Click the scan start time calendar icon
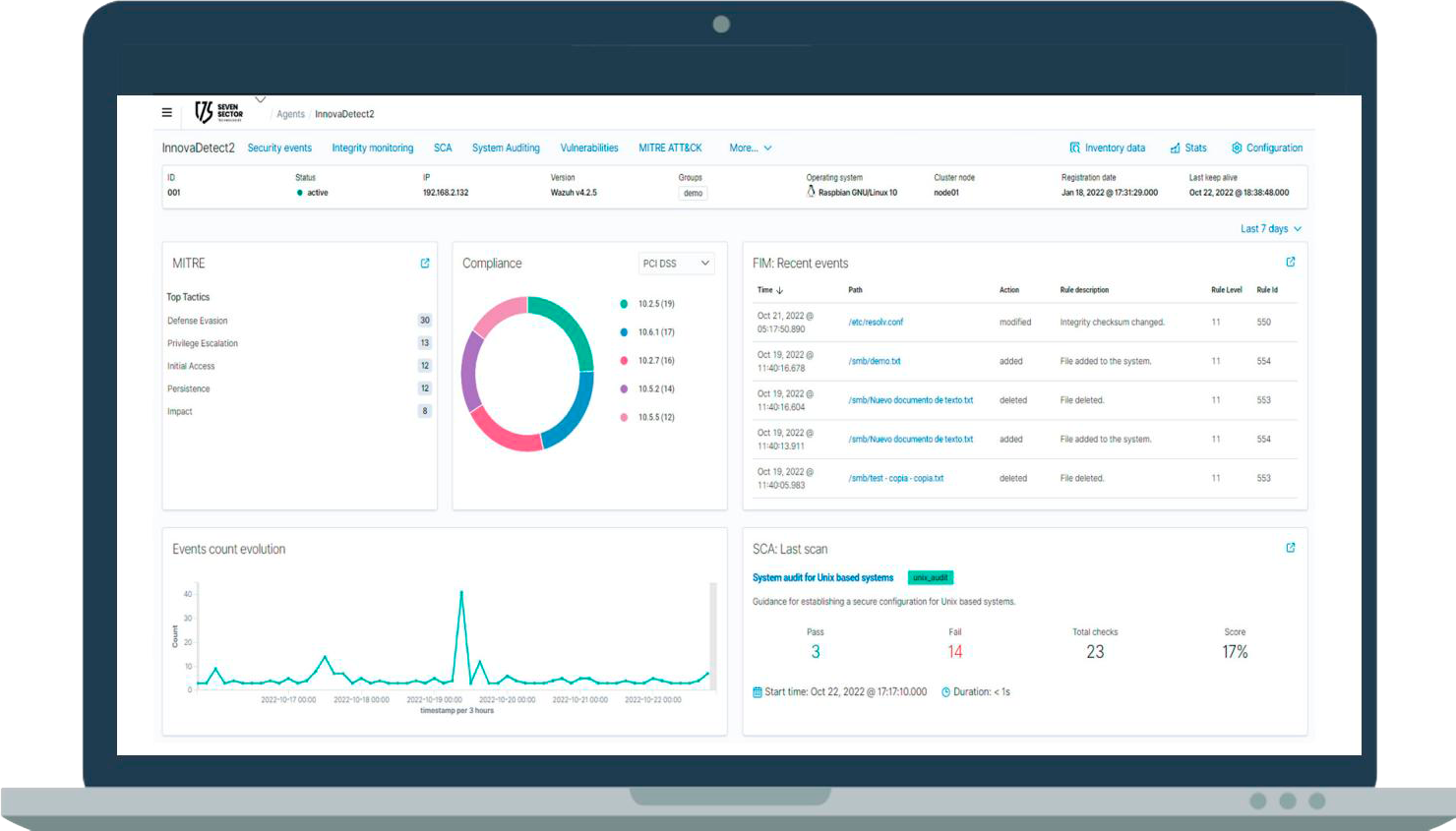This screenshot has height=831, width=1456. pyautogui.click(x=758, y=692)
